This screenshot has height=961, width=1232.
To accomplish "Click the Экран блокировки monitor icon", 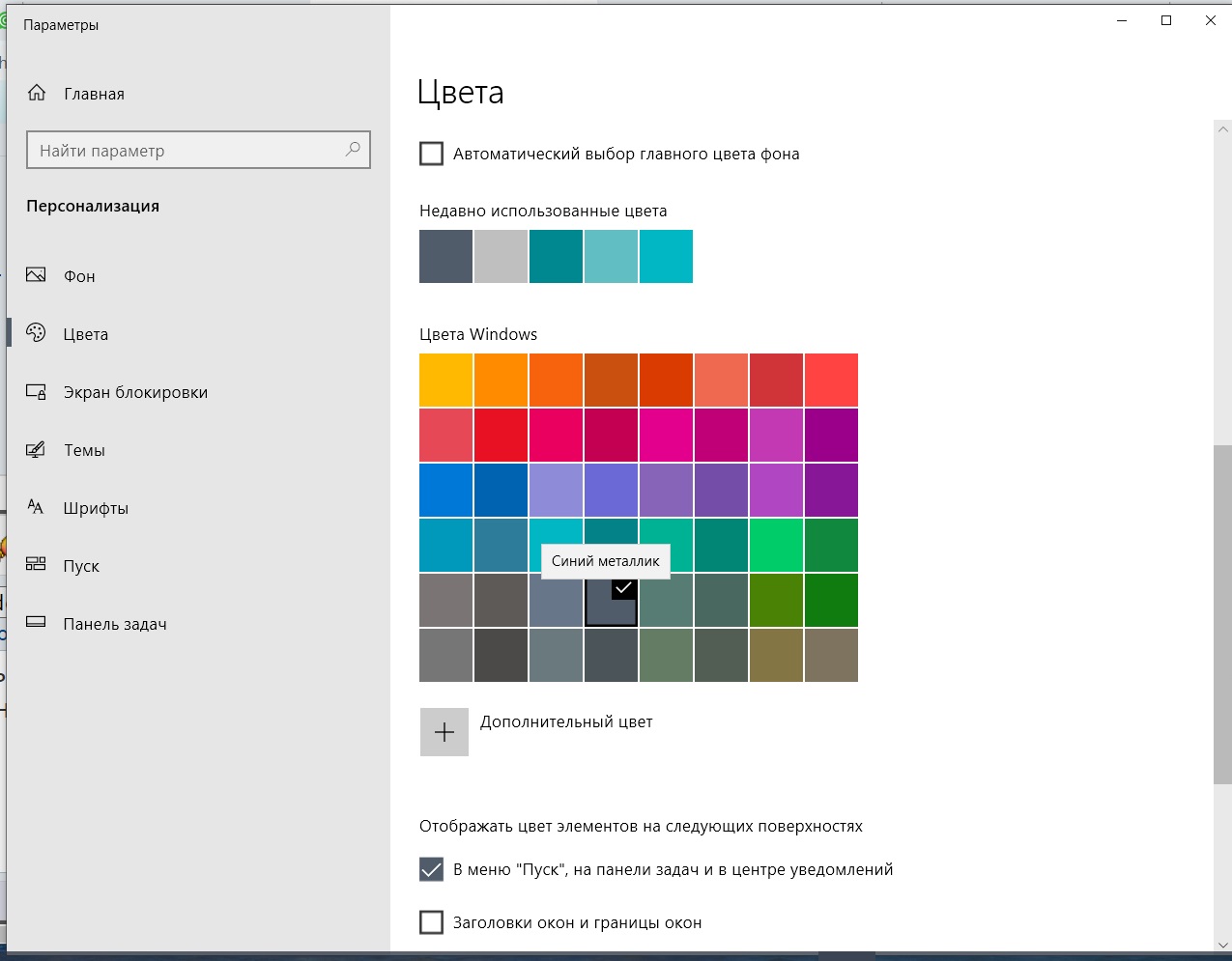I will pos(37,391).
